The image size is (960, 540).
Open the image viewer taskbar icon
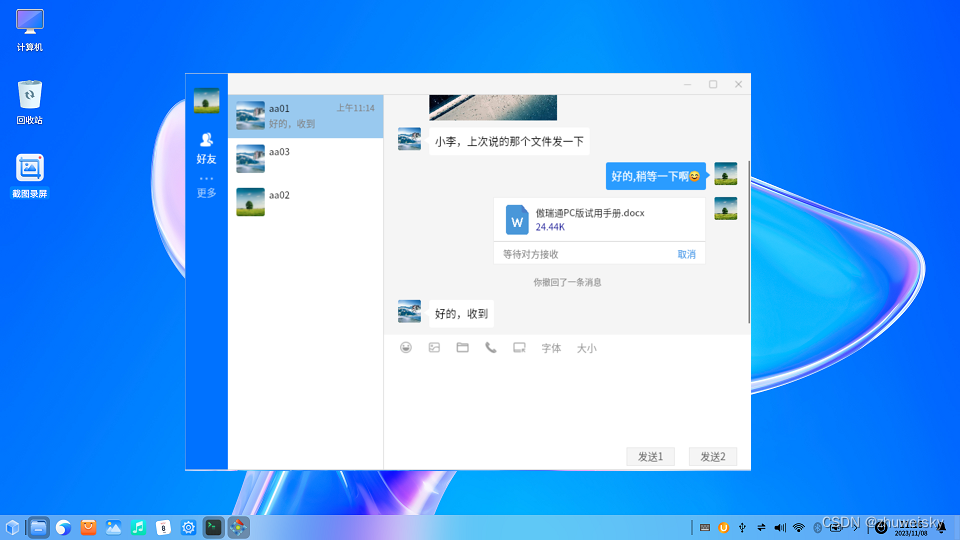(x=113, y=527)
